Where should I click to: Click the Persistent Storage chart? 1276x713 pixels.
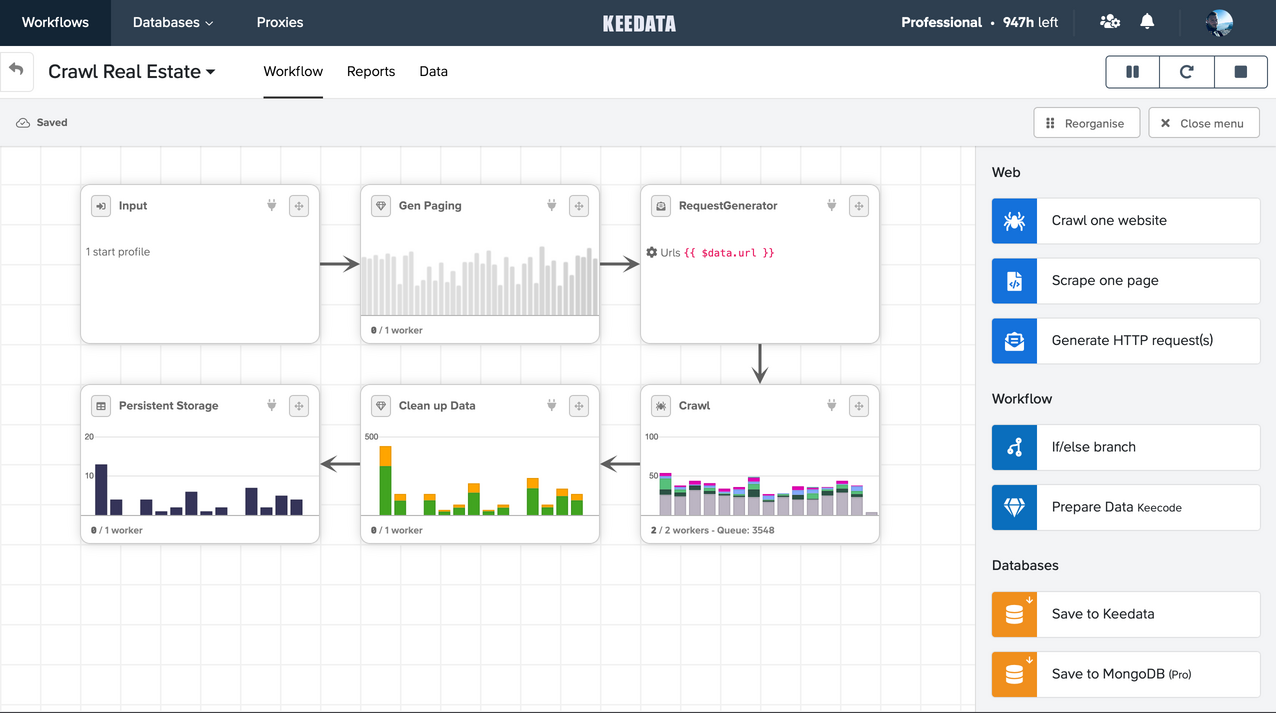200,475
